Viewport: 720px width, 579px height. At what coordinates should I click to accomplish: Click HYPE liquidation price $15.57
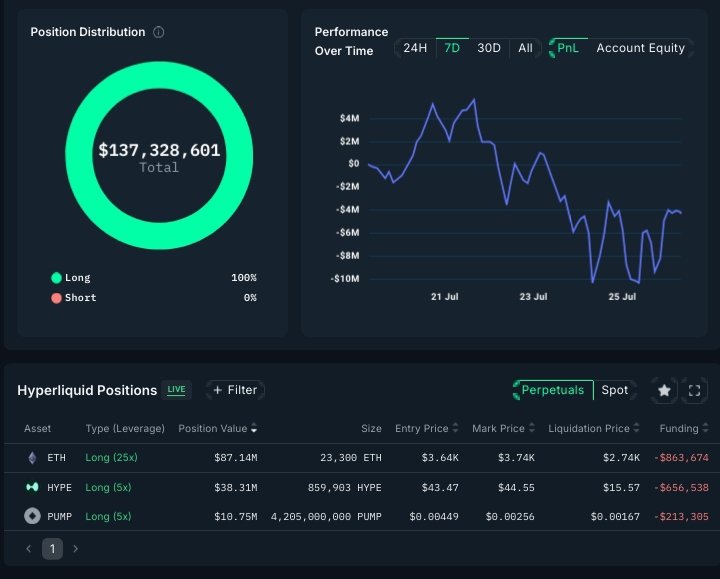click(621, 488)
